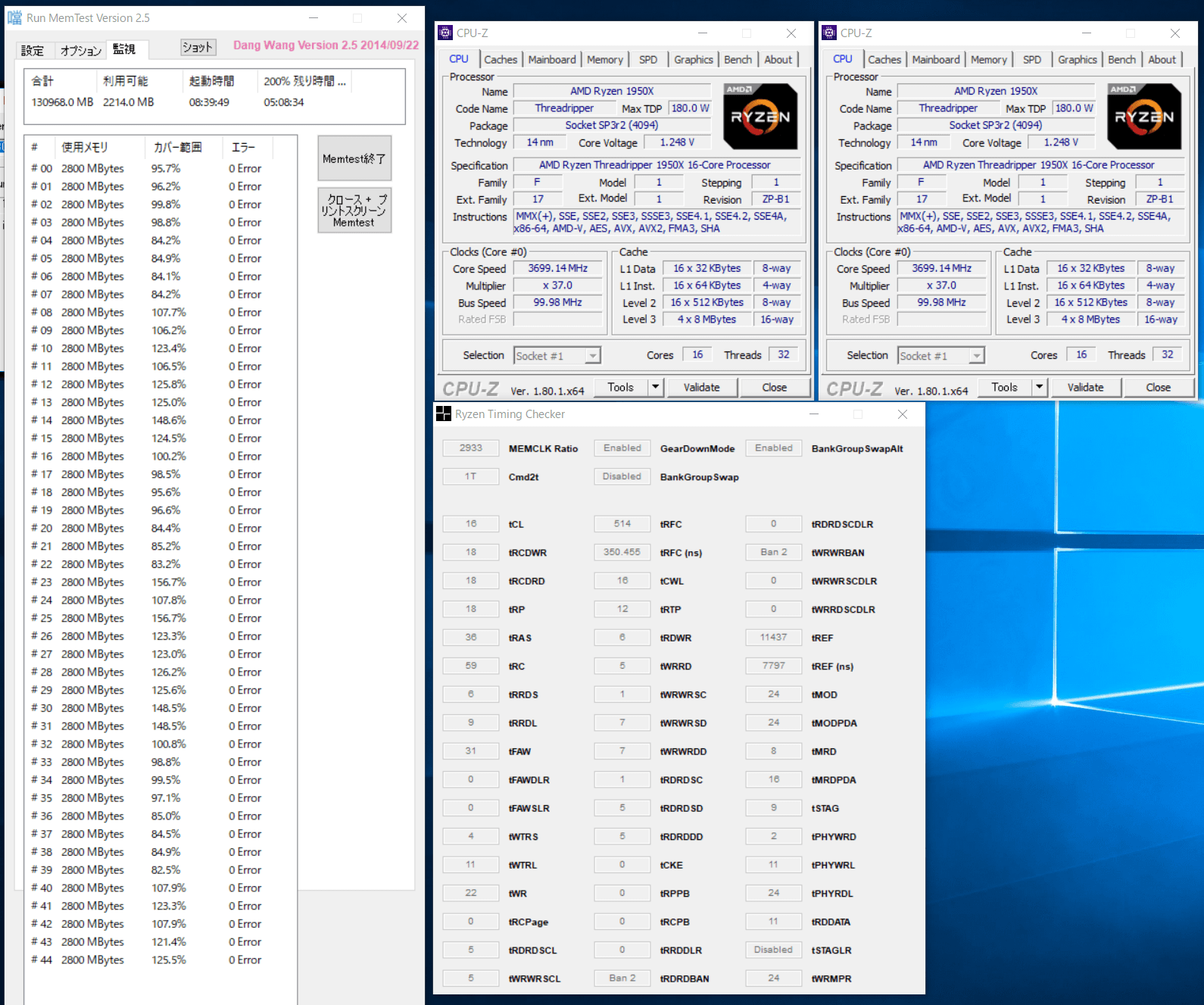Image resolution: width=1204 pixels, height=1005 pixels.
Task: Open the Memory tab in left CPU-Z
Action: tap(605, 59)
